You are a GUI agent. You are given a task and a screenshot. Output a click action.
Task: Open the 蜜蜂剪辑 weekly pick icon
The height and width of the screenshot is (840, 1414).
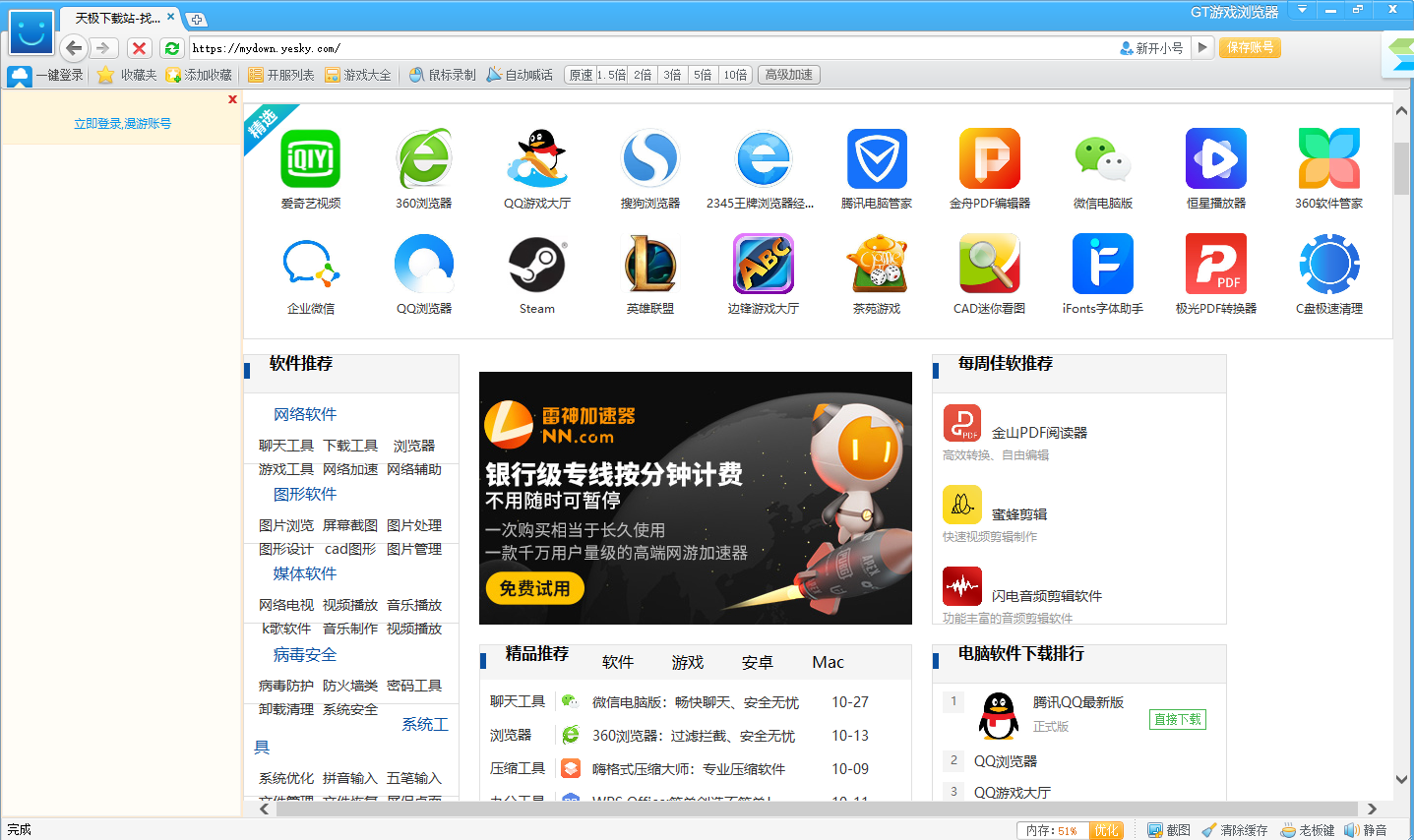pos(962,506)
